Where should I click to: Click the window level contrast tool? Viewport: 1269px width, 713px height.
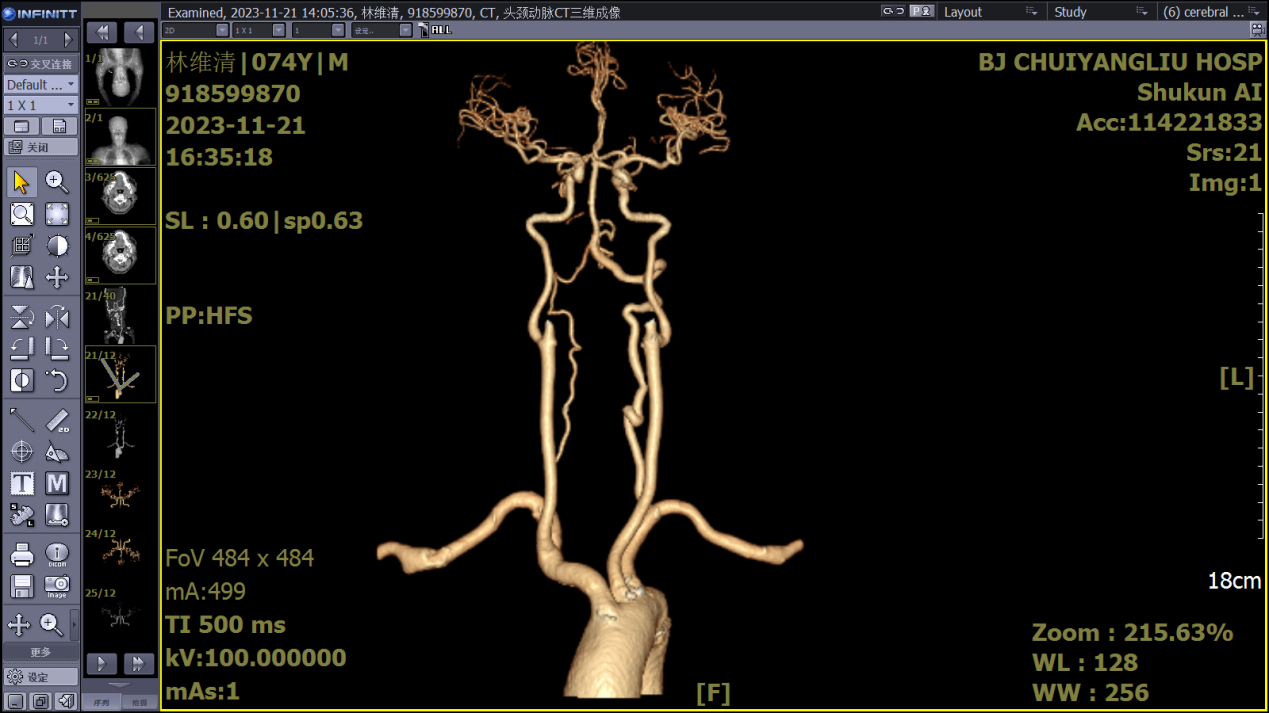pos(57,246)
